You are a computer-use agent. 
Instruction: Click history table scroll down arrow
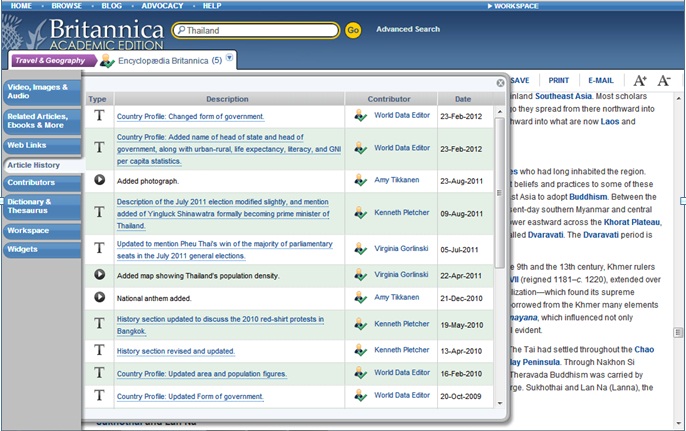(500, 403)
